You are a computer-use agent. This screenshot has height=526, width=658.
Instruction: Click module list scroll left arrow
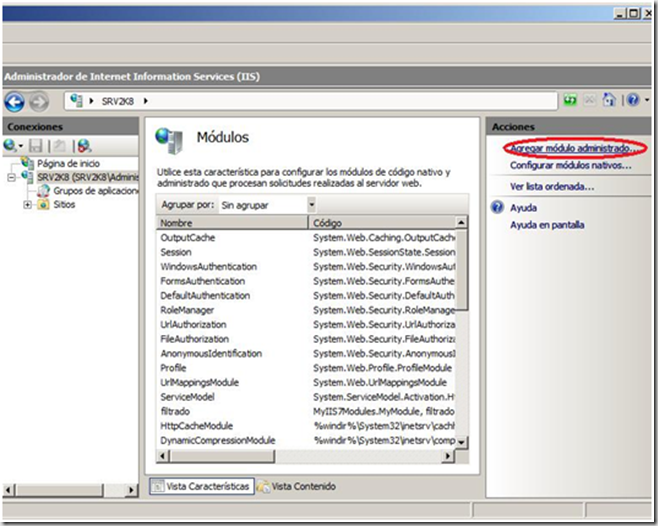(x=163, y=455)
